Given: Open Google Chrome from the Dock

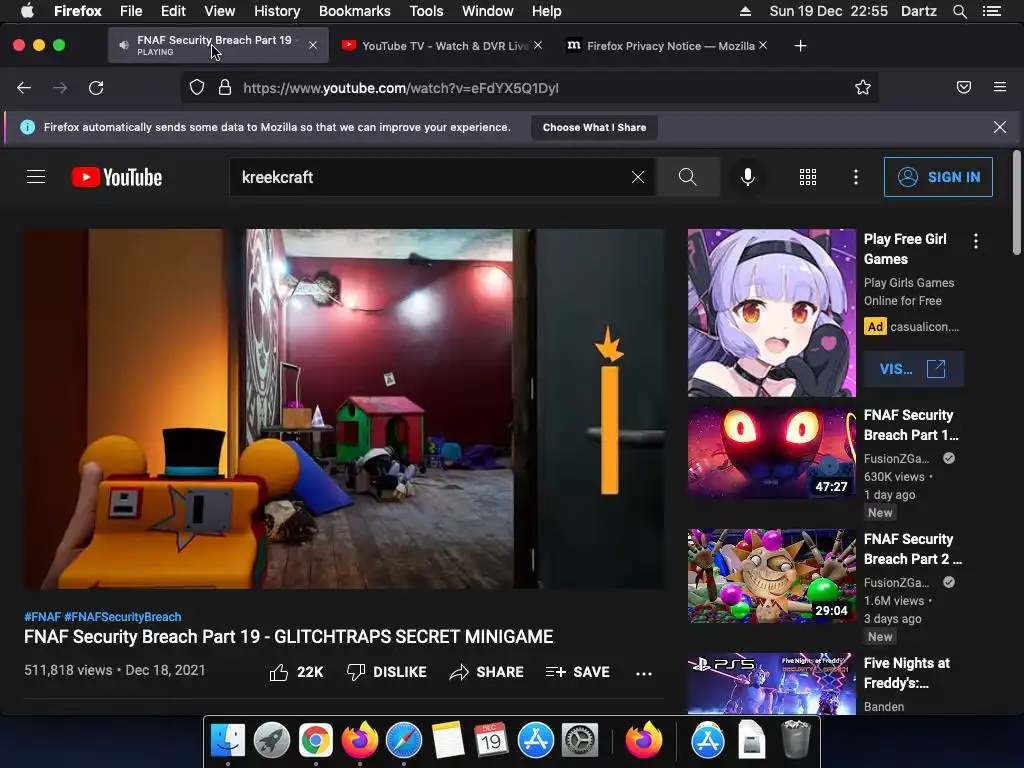Looking at the screenshot, I should [315, 741].
